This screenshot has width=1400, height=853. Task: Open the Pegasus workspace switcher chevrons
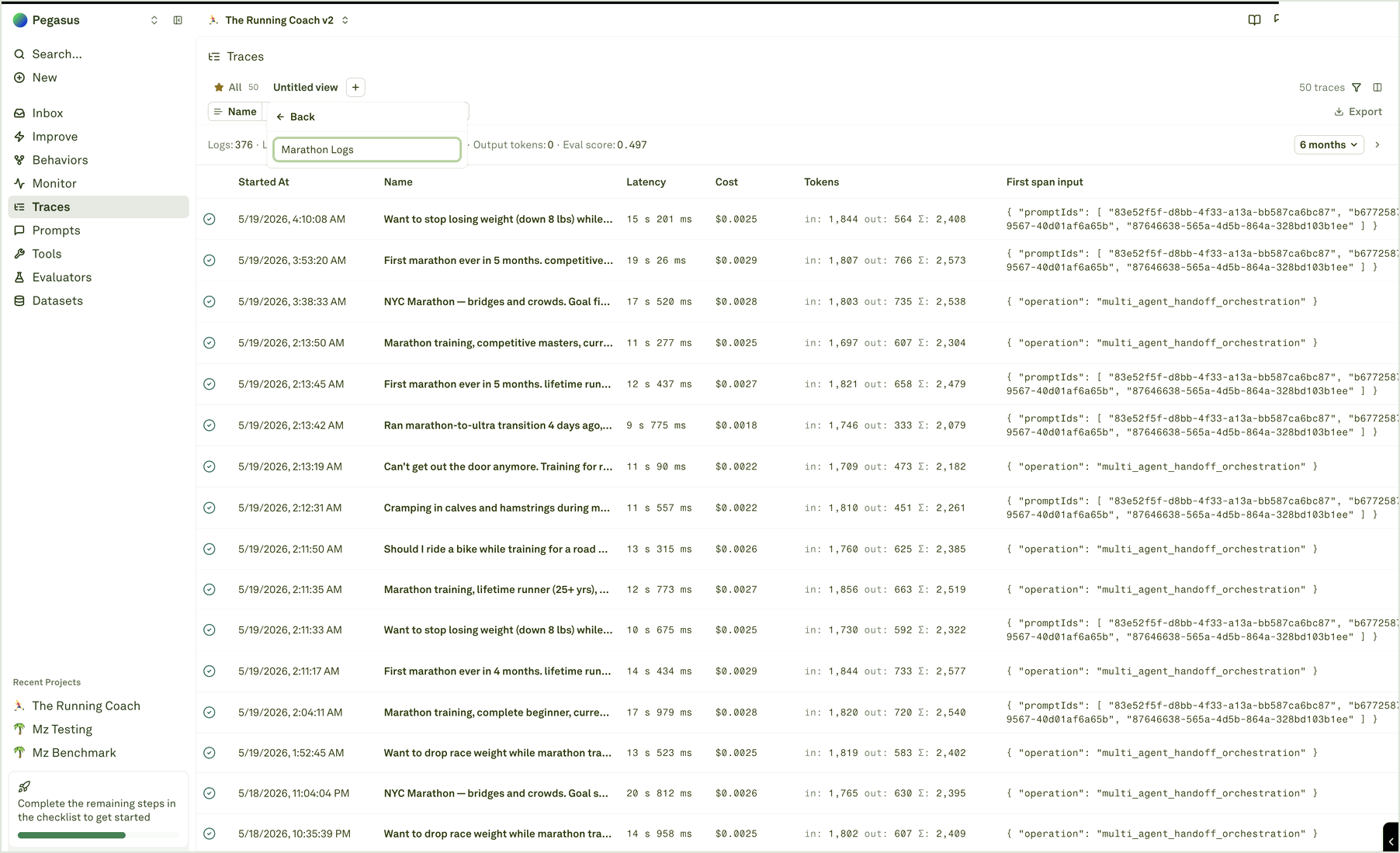(154, 20)
